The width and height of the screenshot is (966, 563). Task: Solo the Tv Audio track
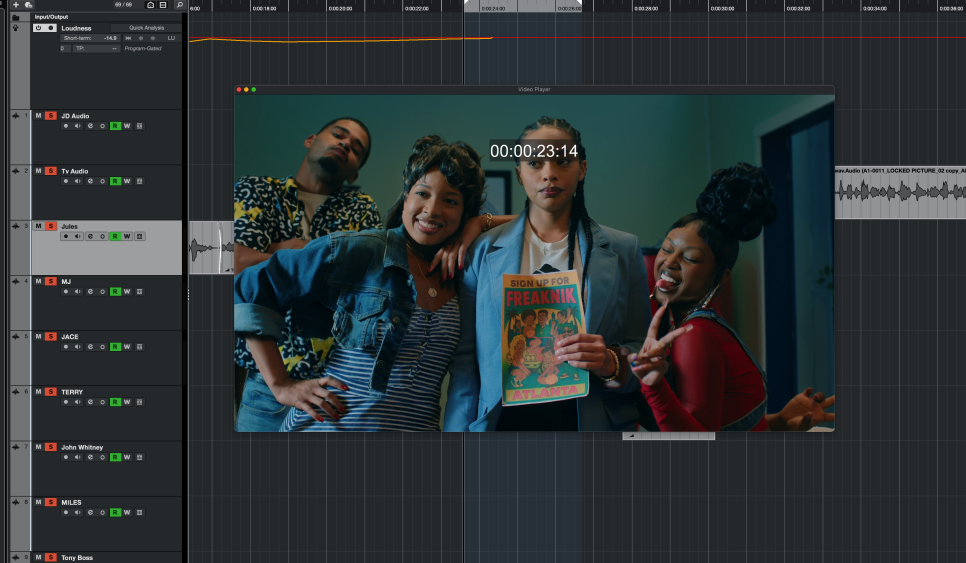51,171
